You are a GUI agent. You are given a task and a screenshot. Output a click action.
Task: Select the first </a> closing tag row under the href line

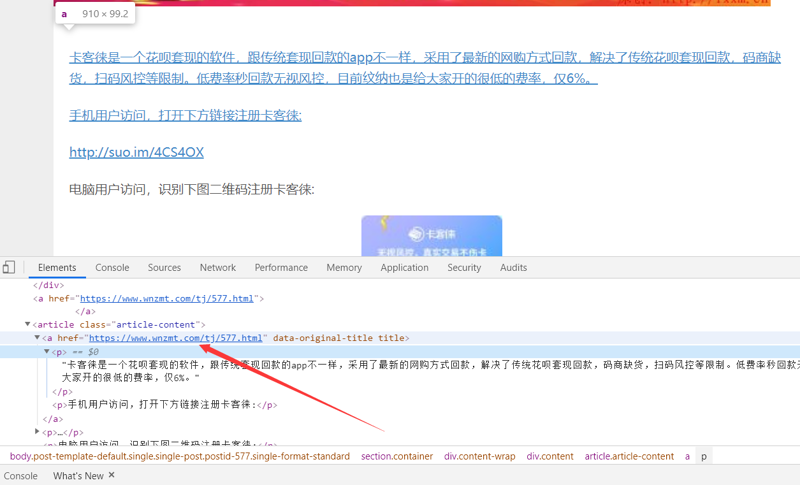[85, 311]
